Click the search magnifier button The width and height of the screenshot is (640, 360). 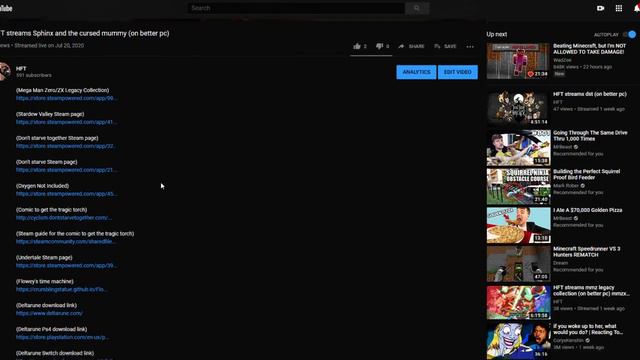point(417,8)
